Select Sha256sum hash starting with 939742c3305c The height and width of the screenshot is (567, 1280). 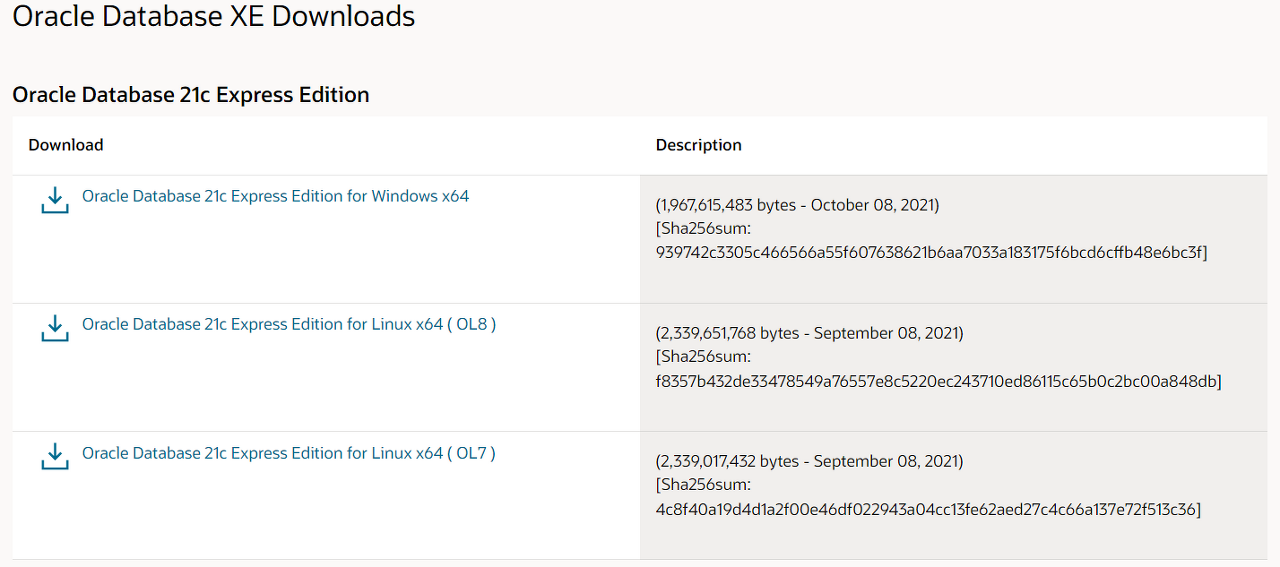[931, 253]
